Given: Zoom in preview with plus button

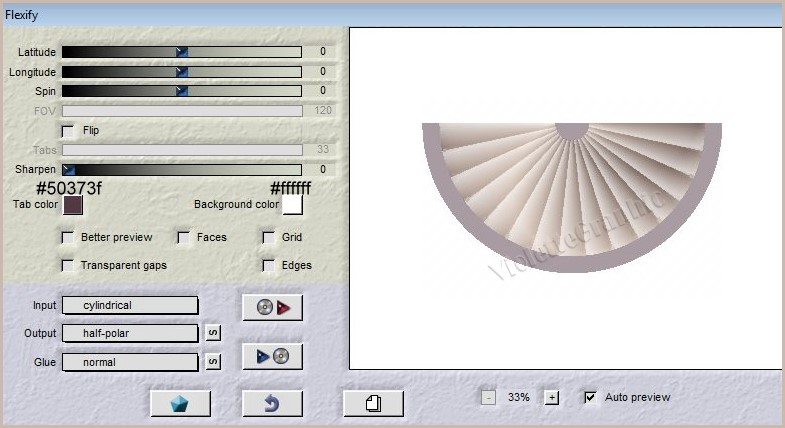Looking at the screenshot, I should click(x=551, y=397).
